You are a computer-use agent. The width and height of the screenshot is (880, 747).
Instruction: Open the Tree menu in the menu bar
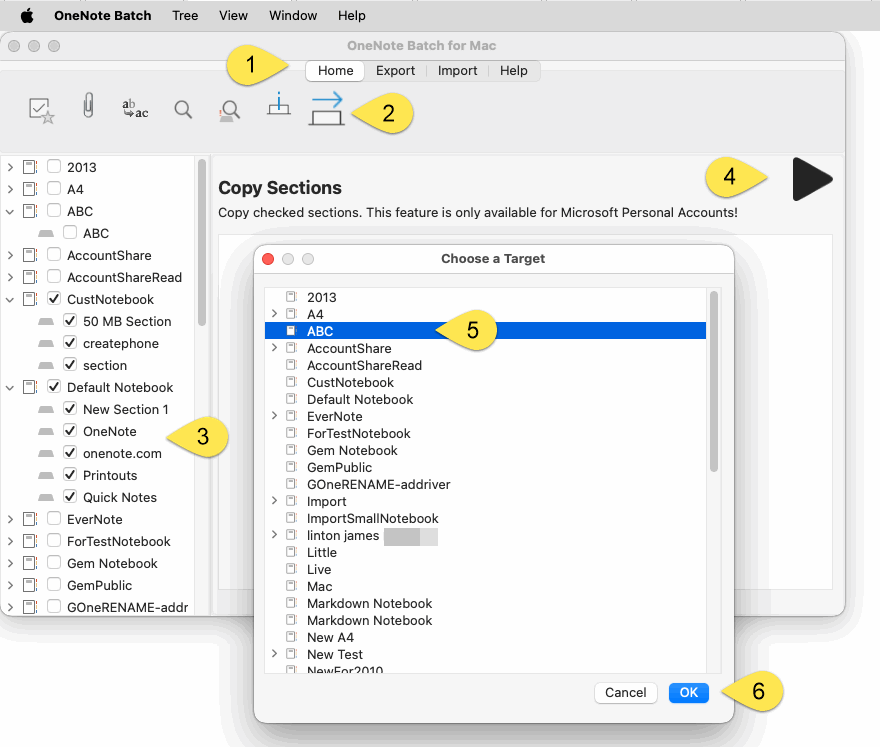pos(185,15)
